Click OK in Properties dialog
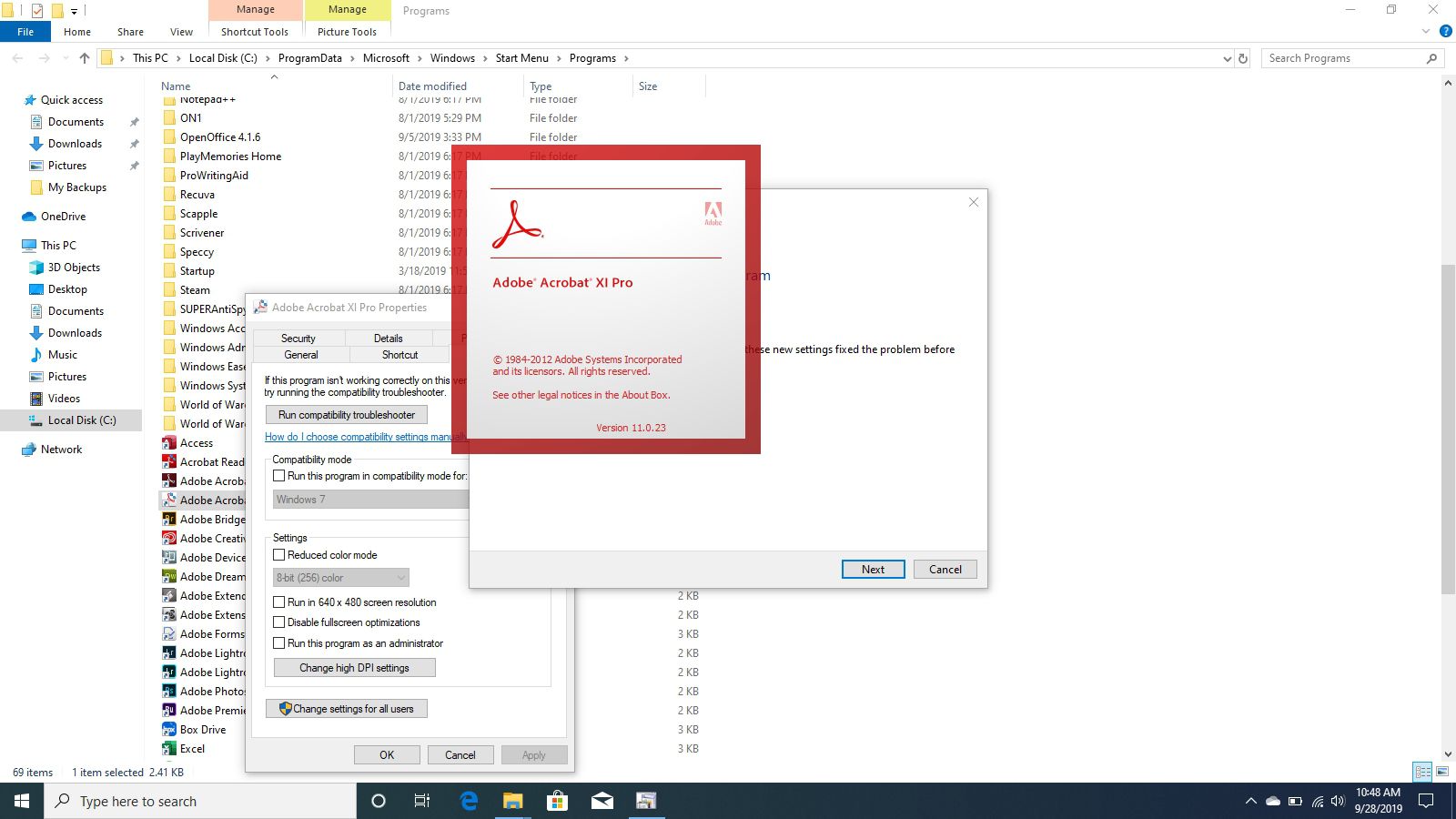 point(387,755)
